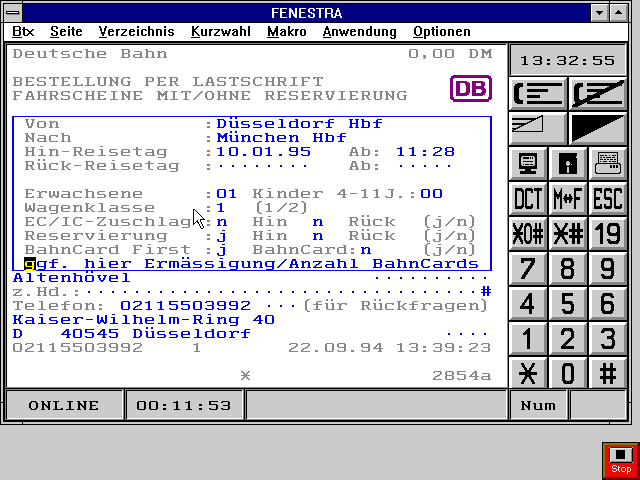The image size is (640, 480).
Task: Click the Num status indicator
Action: (x=538, y=405)
